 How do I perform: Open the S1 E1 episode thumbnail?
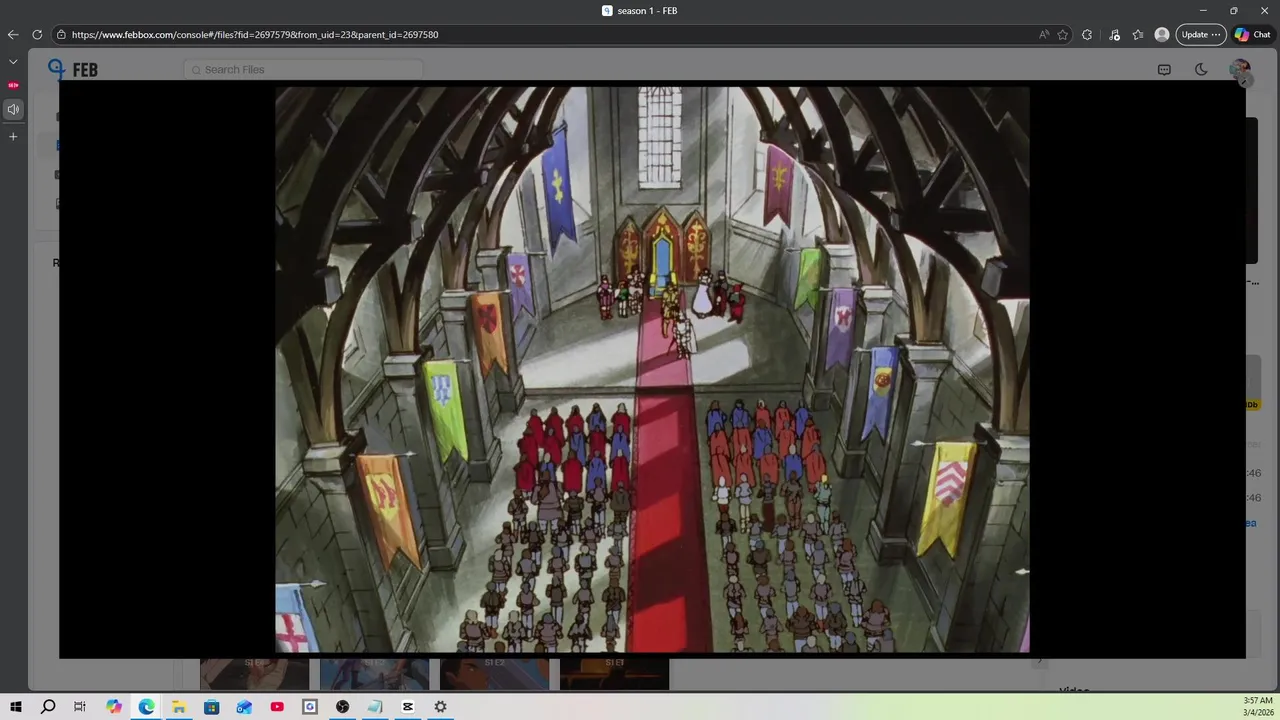point(614,674)
